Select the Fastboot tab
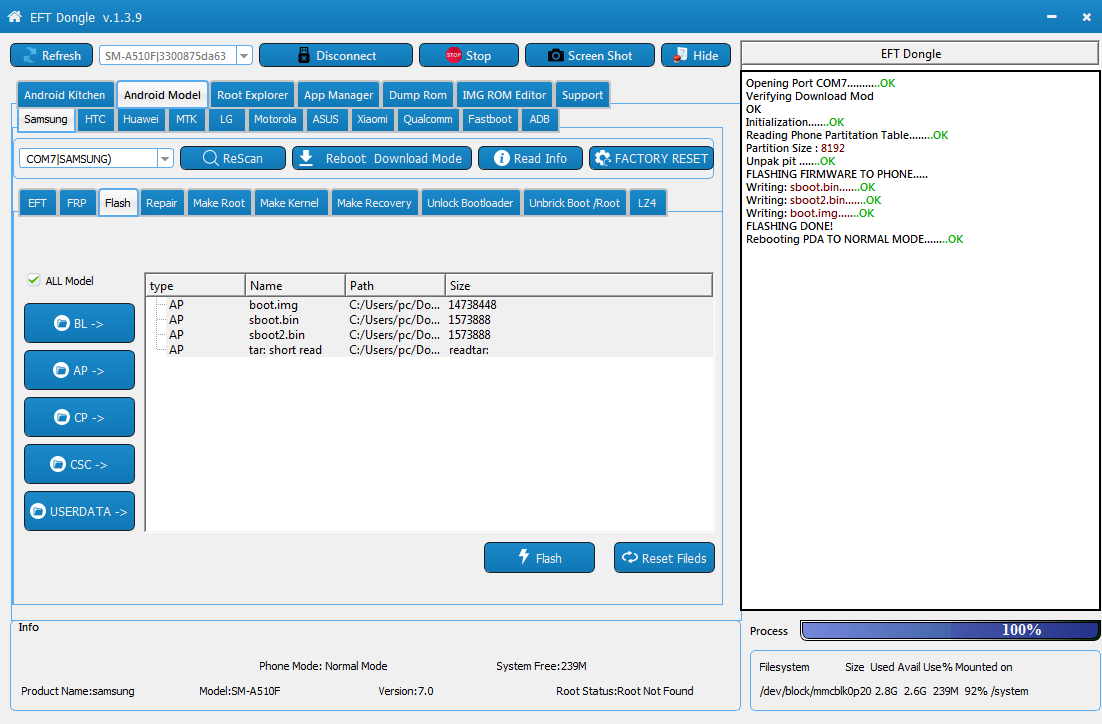Viewport: 1102px width, 724px height. (x=490, y=119)
